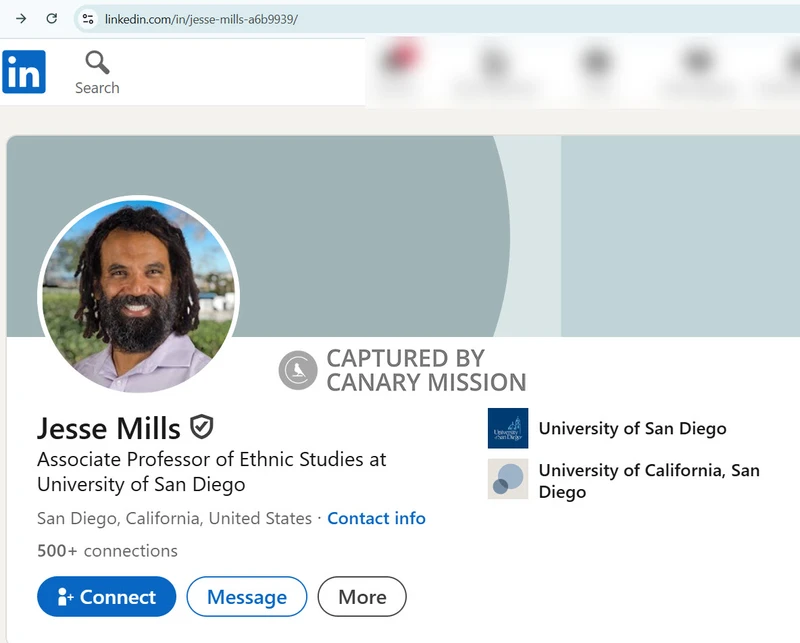Click the Message button
Image resolution: width=800 pixels, height=643 pixels.
(247, 597)
